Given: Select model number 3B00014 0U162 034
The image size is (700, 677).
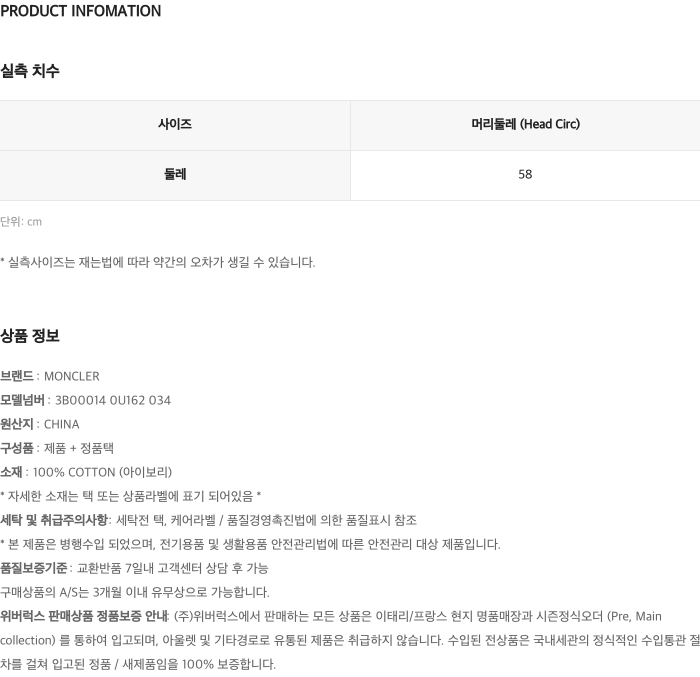Looking at the screenshot, I should click(x=112, y=400).
